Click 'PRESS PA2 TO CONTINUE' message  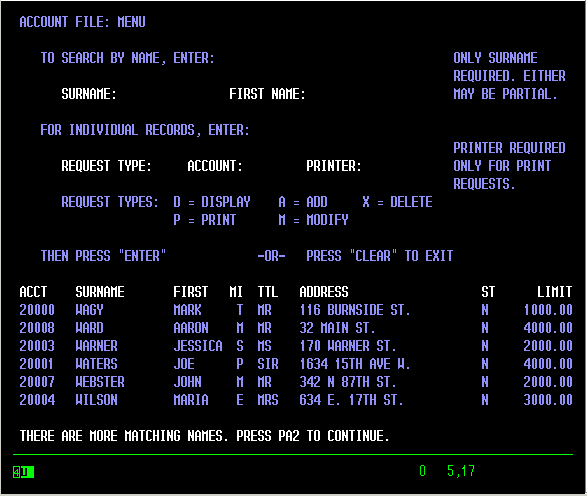(313, 436)
